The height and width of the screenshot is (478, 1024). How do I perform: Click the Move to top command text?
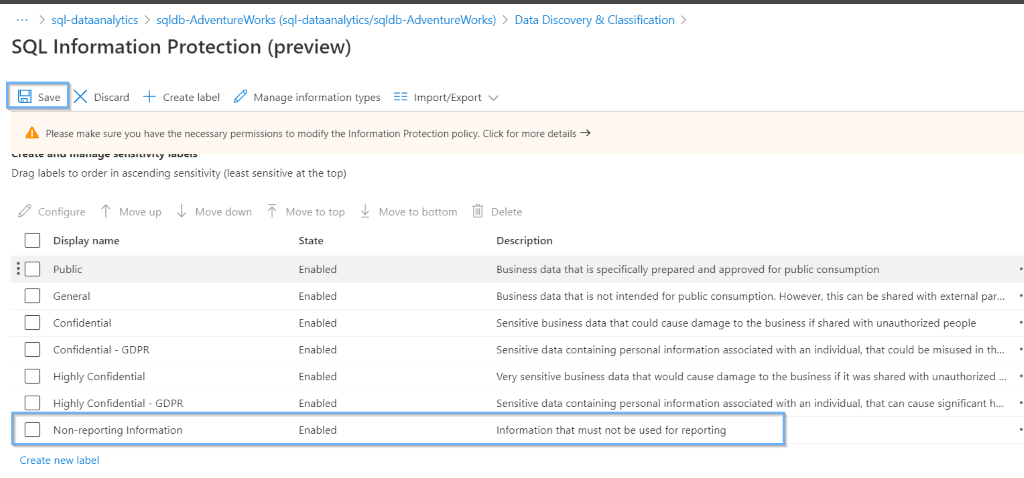pos(315,212)
